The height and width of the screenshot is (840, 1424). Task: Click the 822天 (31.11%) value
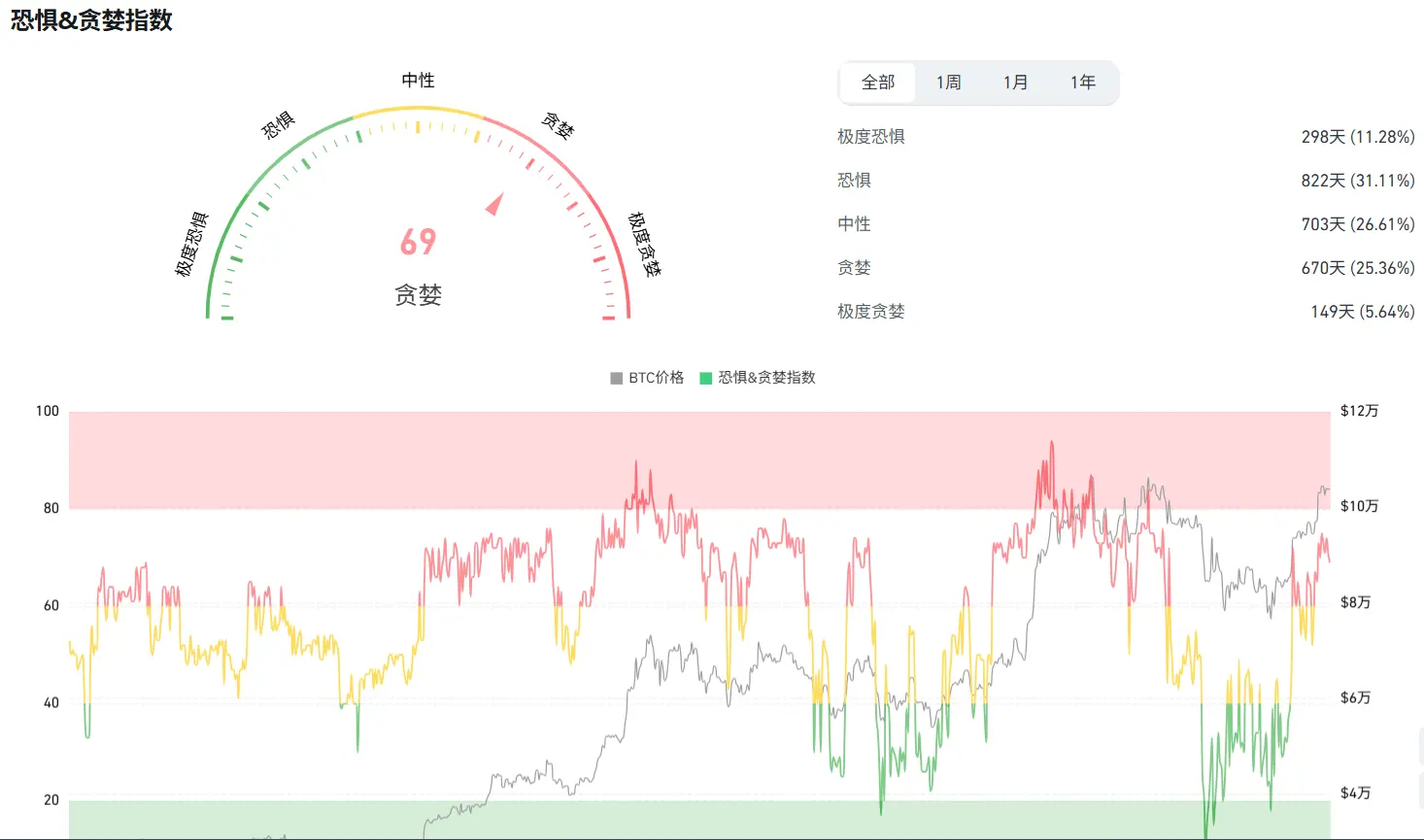[1358, 181]
